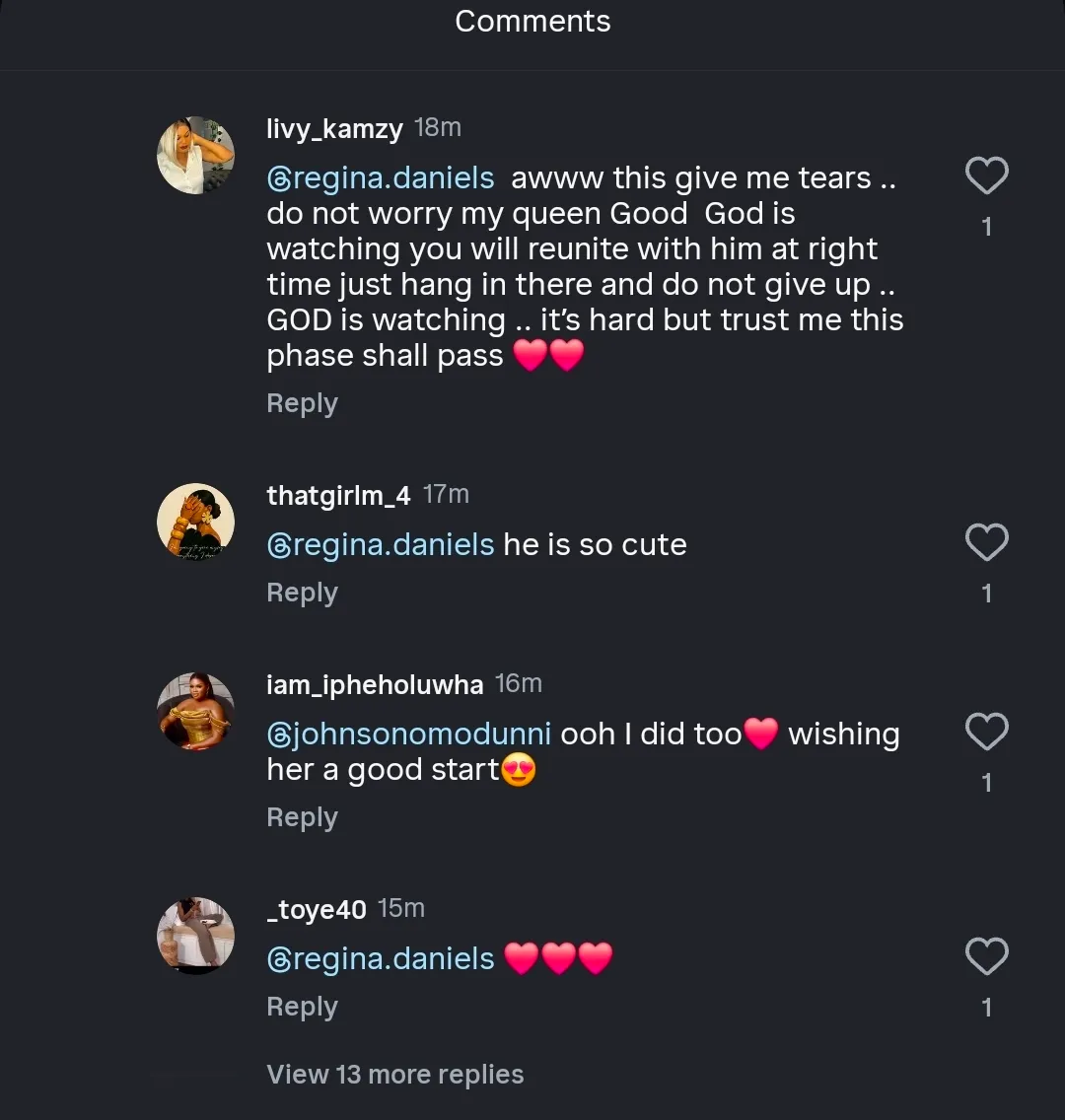This screenshot has width=1065, height=1120.
Task: Open livy_kamzy's profile picture
Action: (196, 156)
